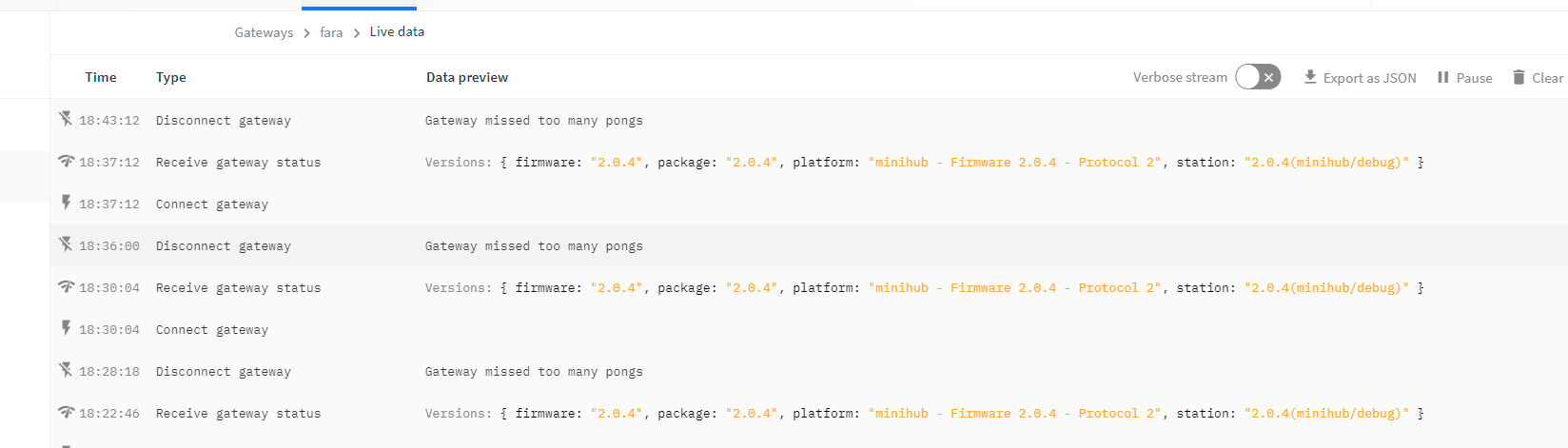Click connect bolt icon at 18:30:04
The width and height of the screenshot is (1568, 448).
(66, 328)
